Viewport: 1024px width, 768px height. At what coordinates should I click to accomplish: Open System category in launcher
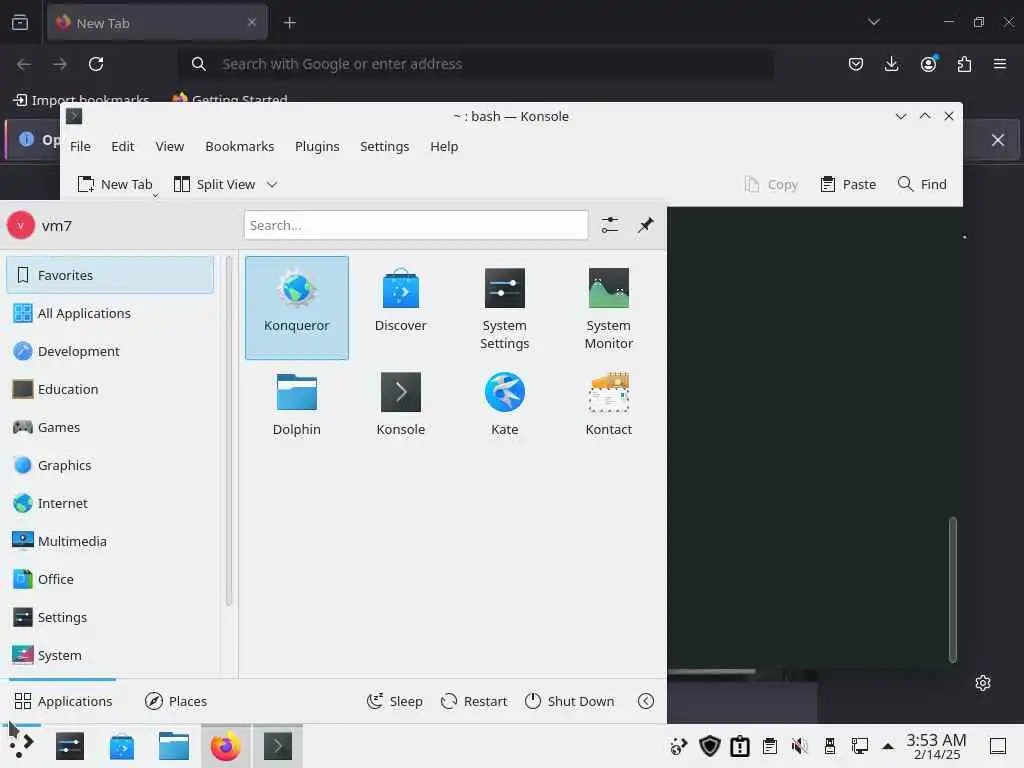pyautogui.click(x=110, y=655)
